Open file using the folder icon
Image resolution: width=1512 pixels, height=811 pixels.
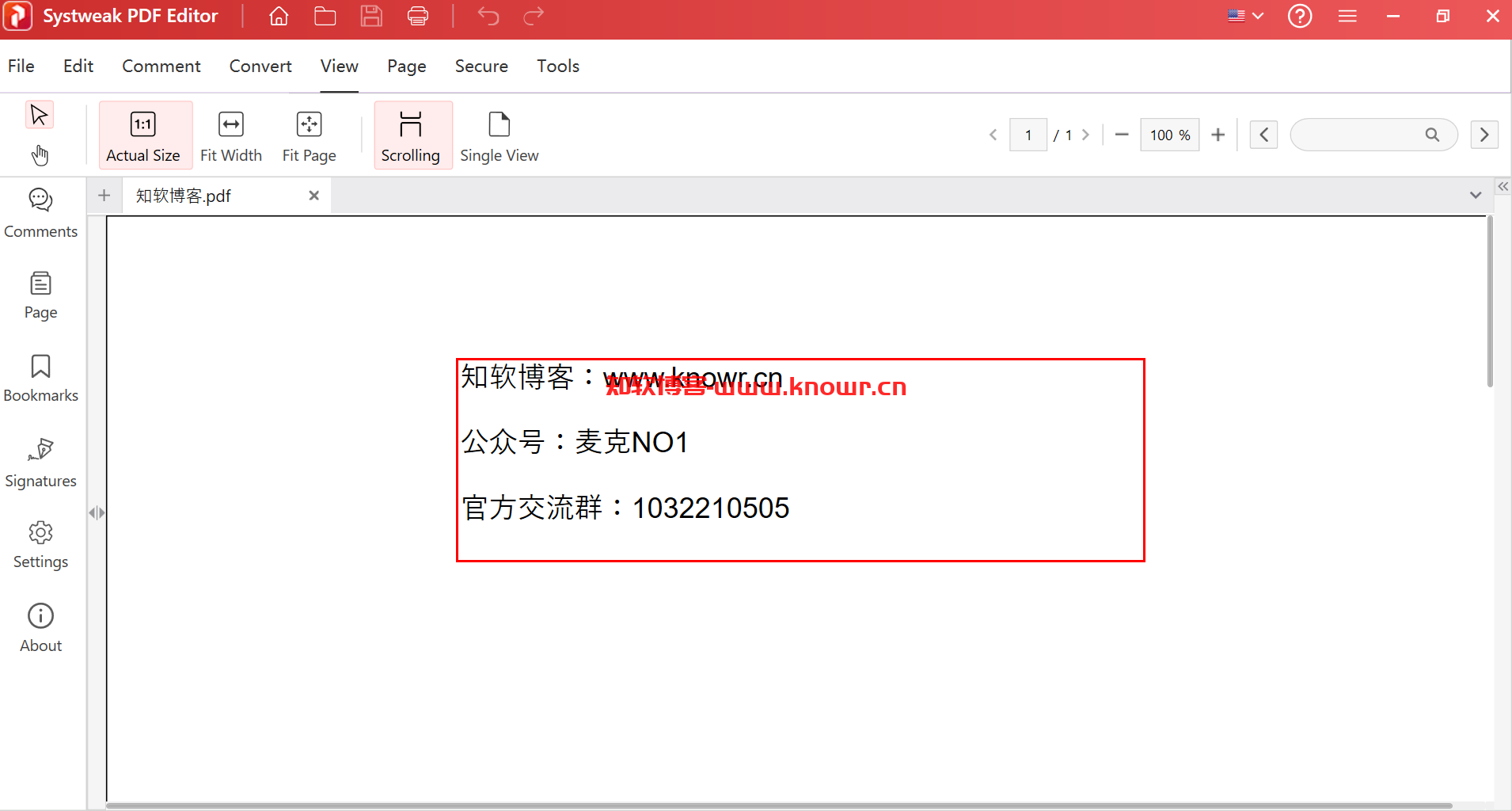tap(325, 16)
